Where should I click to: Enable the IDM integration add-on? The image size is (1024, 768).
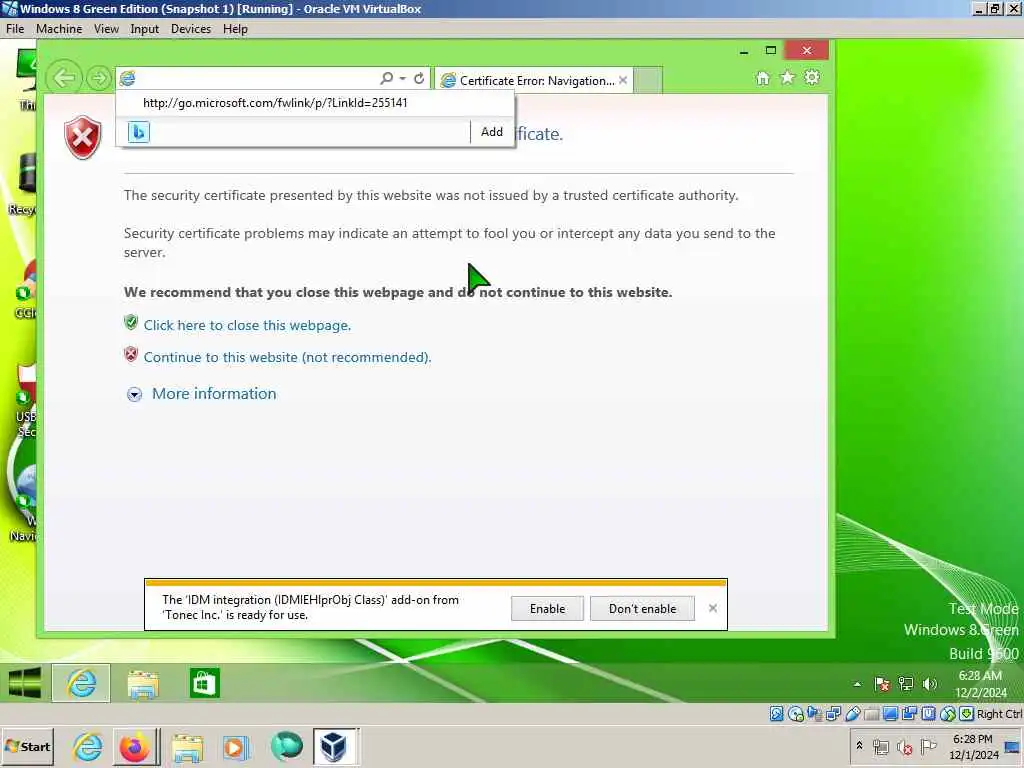(x=547, y=609)
